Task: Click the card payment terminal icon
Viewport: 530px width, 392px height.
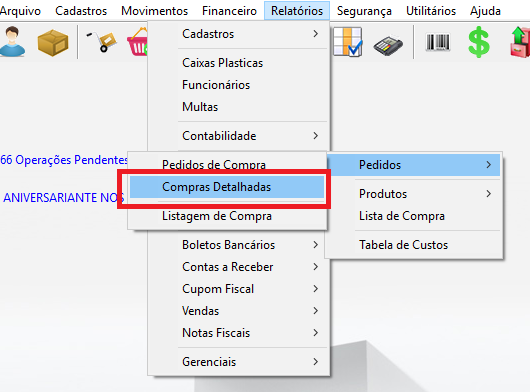Action: [388, 44]
